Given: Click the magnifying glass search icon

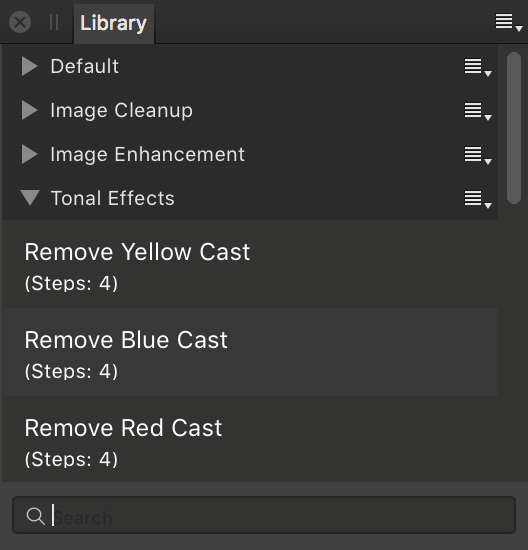Looking at the screenshot, I should (35, 516).
